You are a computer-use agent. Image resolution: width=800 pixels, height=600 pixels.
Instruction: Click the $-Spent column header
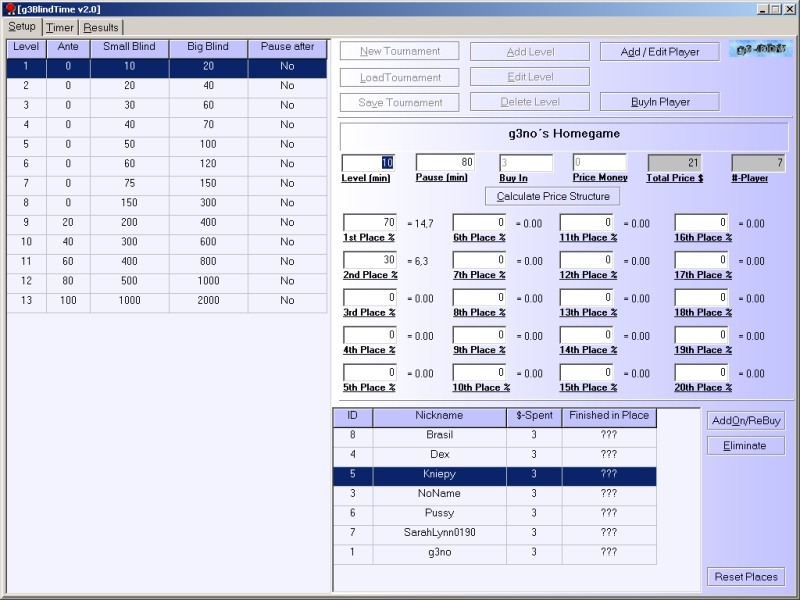coord(534,417)
